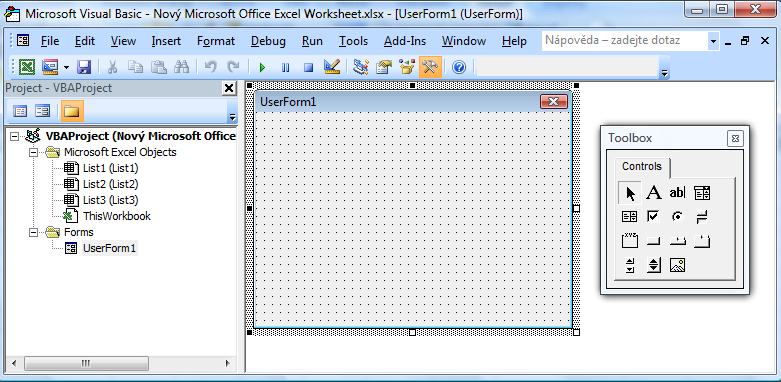
Task: Run Sub/UserForm with green play icon
Action: point(262,67)
